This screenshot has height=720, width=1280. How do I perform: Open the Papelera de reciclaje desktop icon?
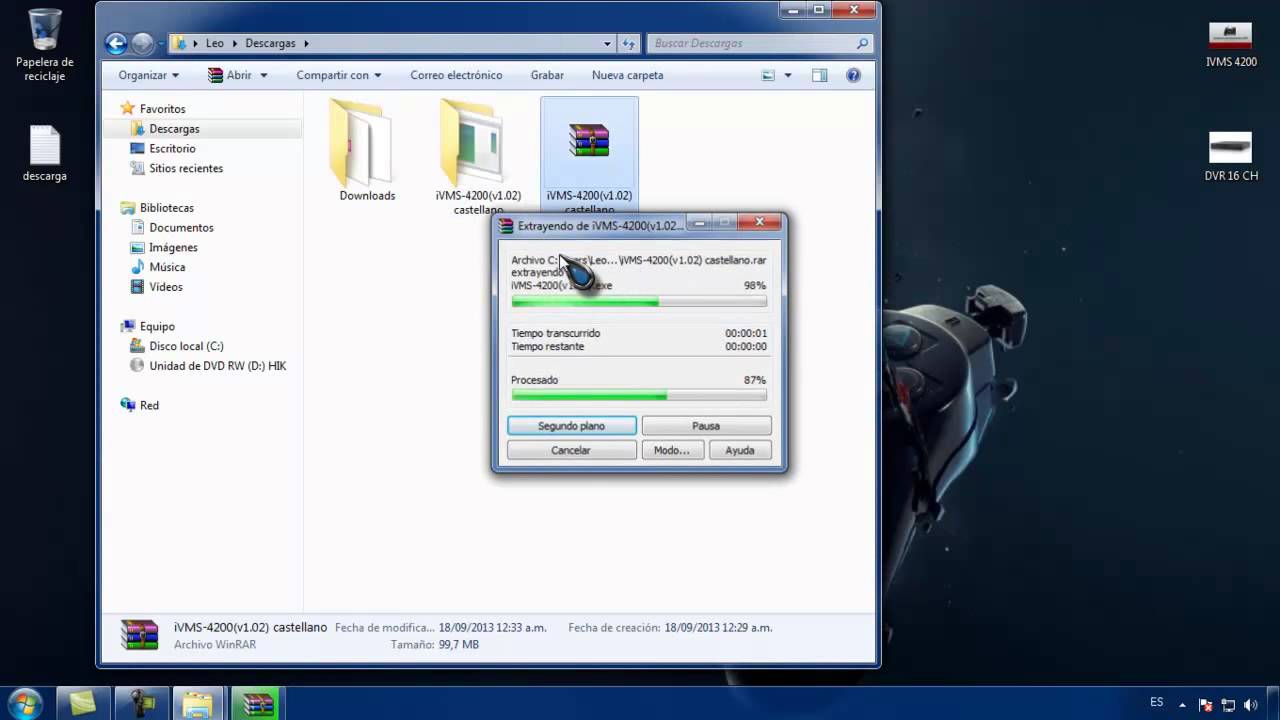[45, 45]
